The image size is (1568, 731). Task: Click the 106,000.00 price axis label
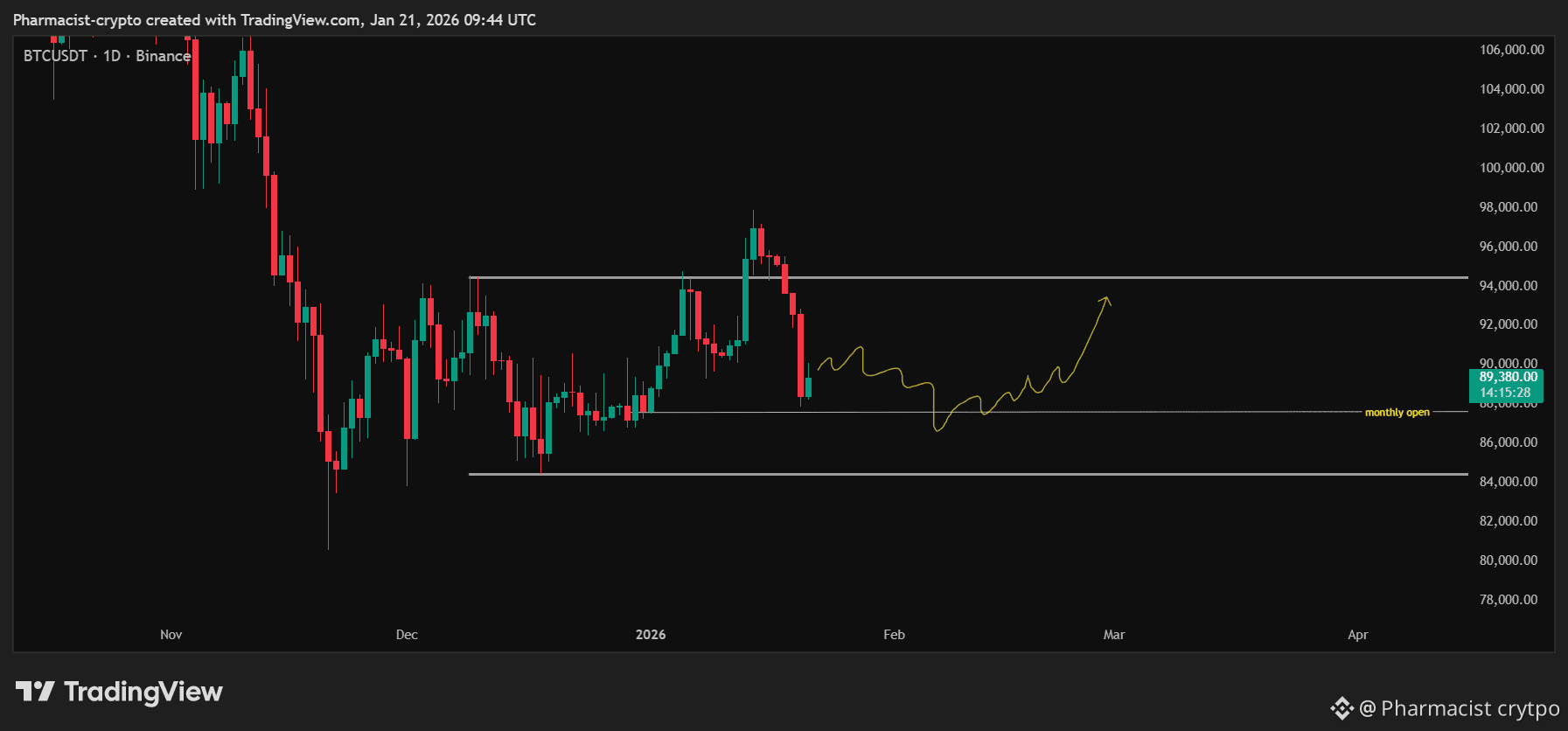click(x=1511, y=50)
